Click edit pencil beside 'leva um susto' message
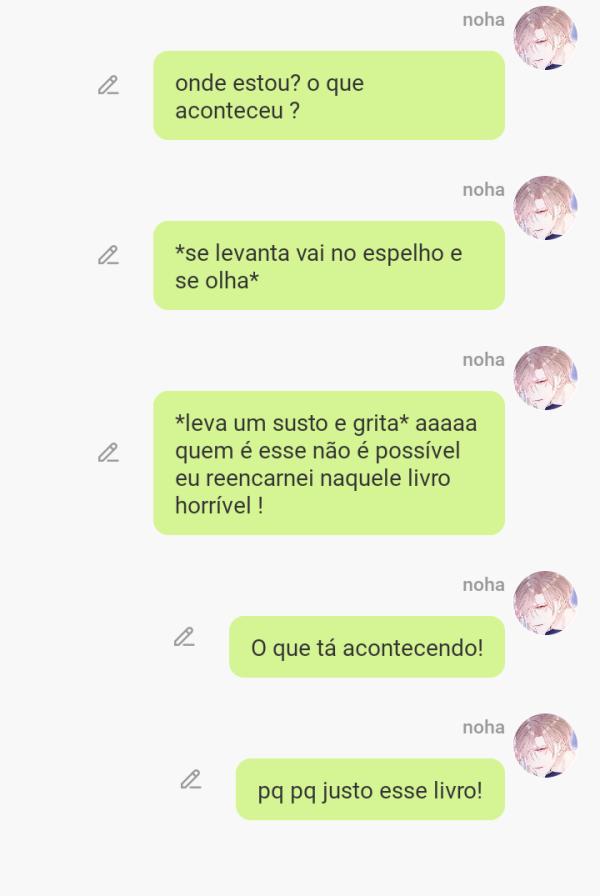 (x=108, y=452)
